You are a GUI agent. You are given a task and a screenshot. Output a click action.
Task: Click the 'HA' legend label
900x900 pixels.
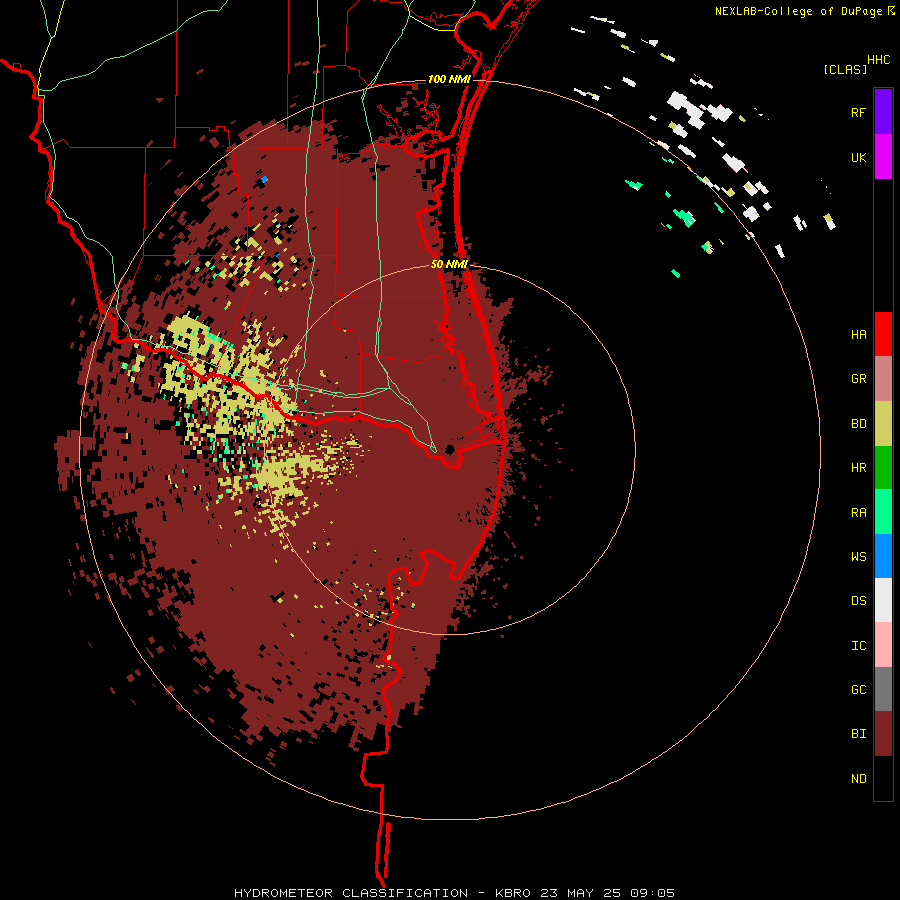pyautogui.click(x=858, y=334)
